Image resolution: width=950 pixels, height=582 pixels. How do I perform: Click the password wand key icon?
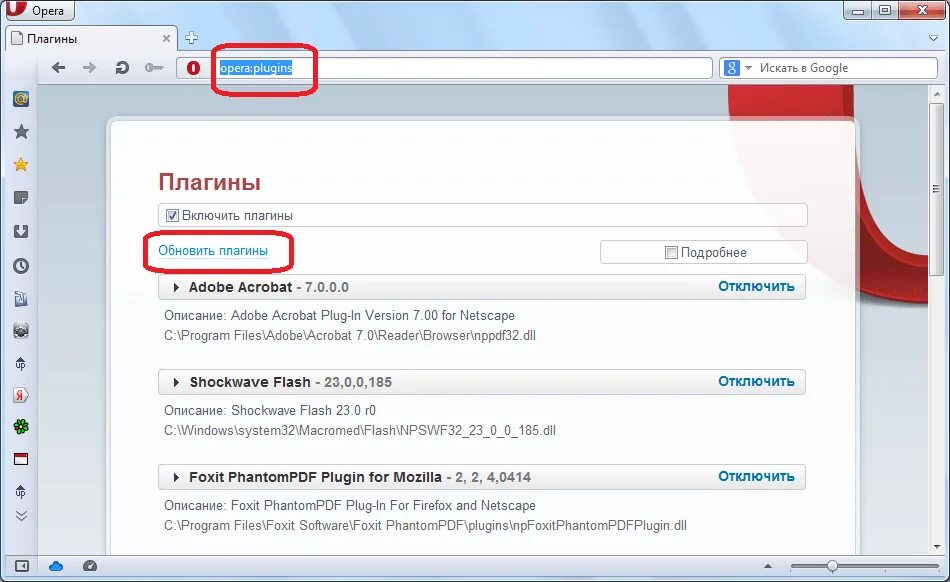point(153,68)
